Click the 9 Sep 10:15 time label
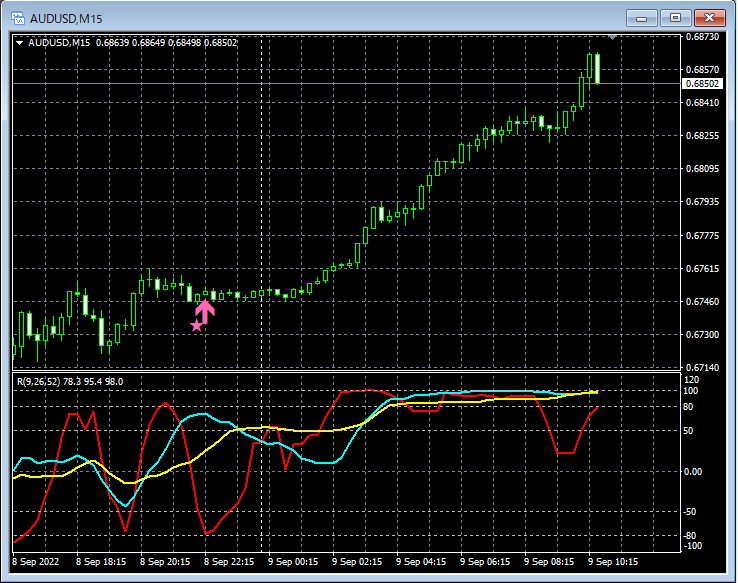The image size is (738, 583). pyautogui.click(x=613, y=562)
